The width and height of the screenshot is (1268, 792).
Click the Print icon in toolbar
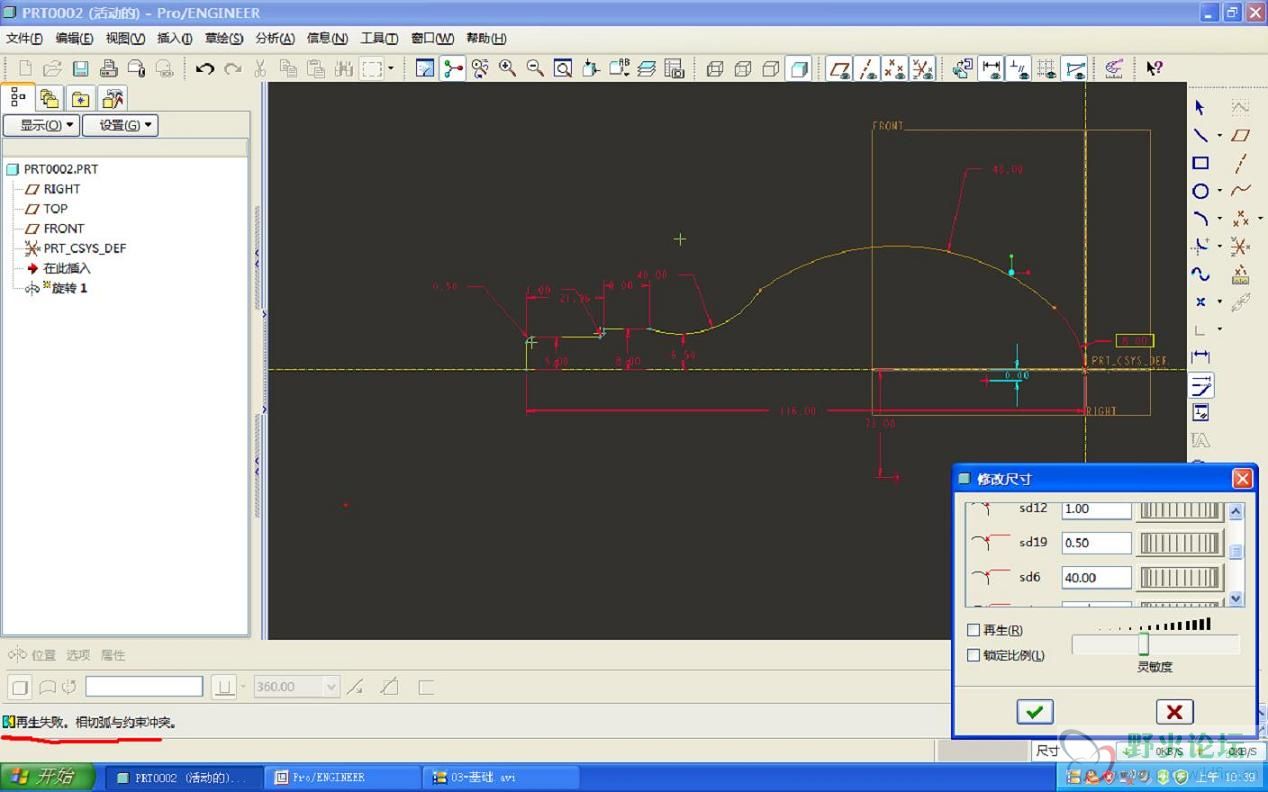click(x=109, y=68)
